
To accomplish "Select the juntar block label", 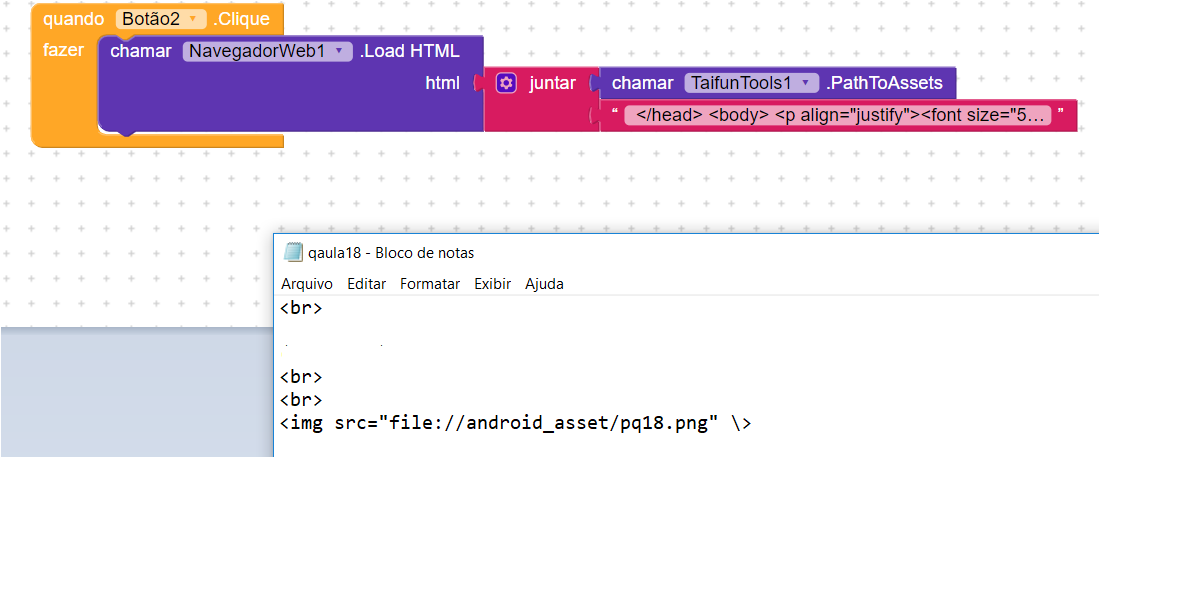I will [552, 83].
